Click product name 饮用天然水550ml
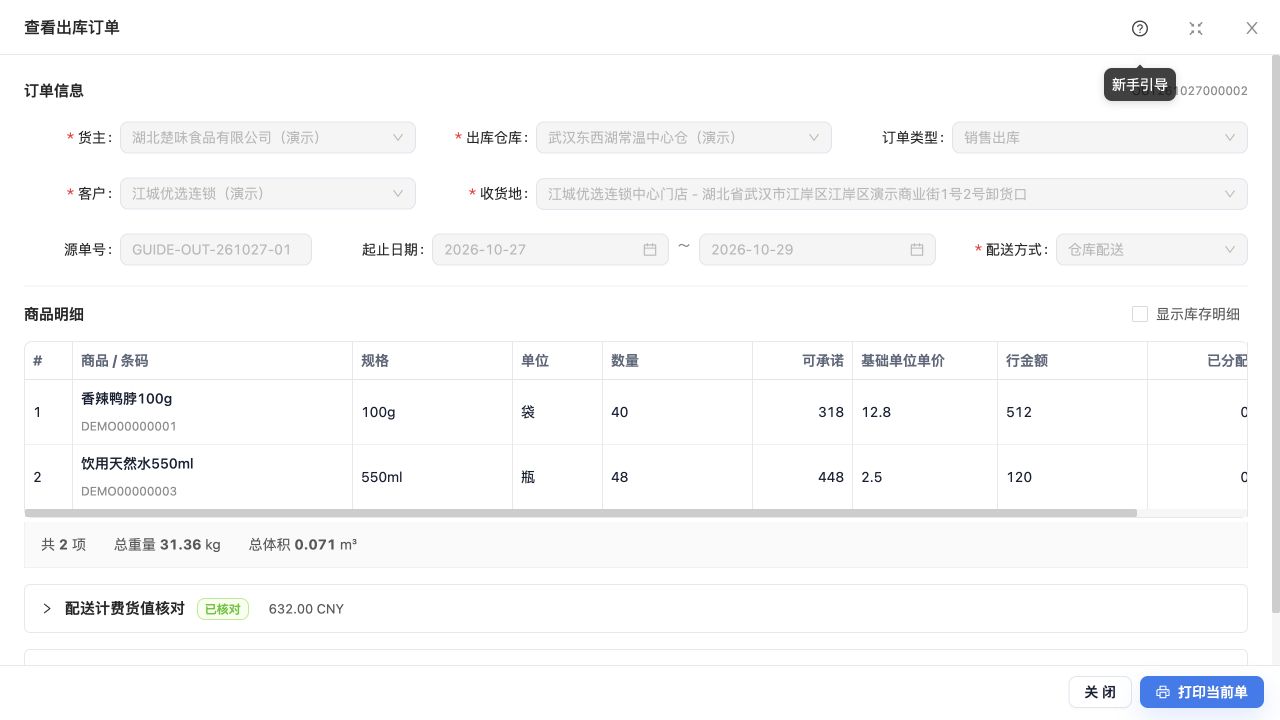 click(137, 464)
